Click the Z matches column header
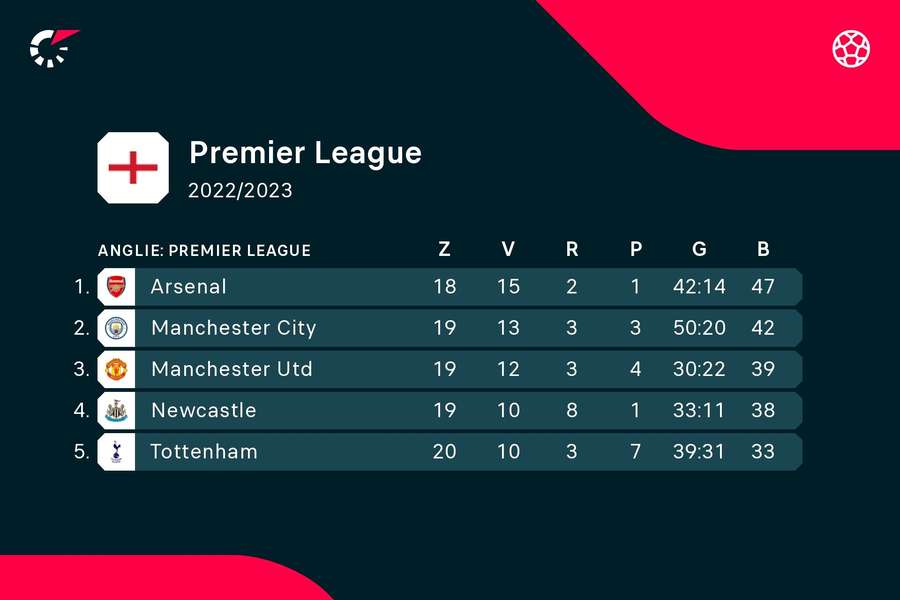900x600 pixels. (x=444, y=250)
